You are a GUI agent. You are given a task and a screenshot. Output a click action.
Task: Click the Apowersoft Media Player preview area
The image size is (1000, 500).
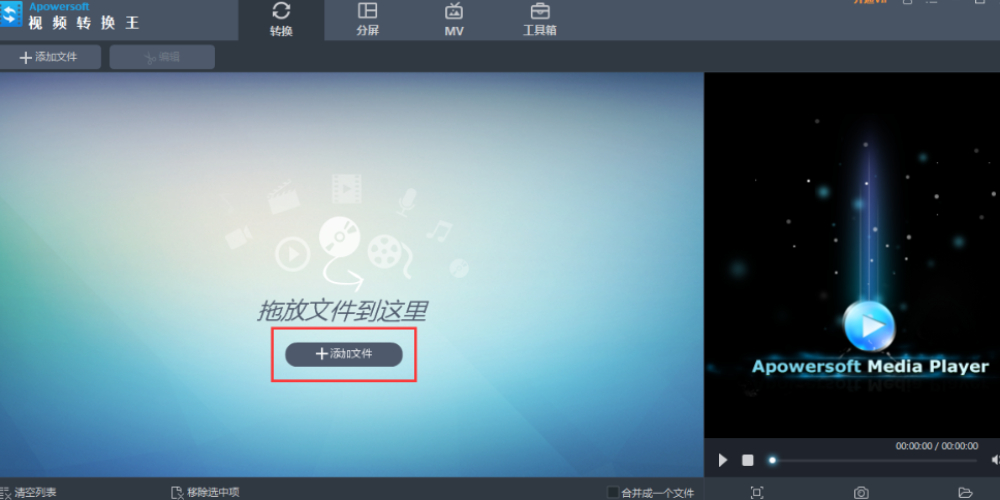pyautogui.click(x=852, y=255)
